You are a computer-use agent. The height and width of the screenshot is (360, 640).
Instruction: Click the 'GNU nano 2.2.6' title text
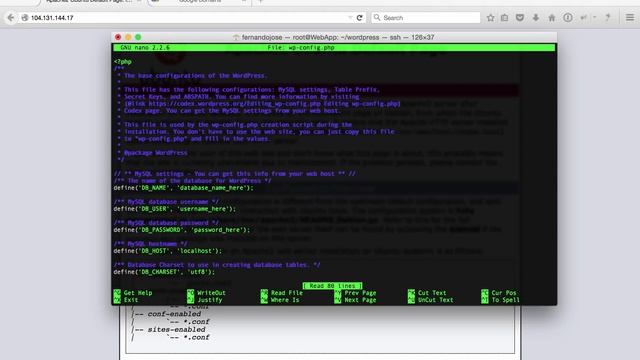point(145,47)
